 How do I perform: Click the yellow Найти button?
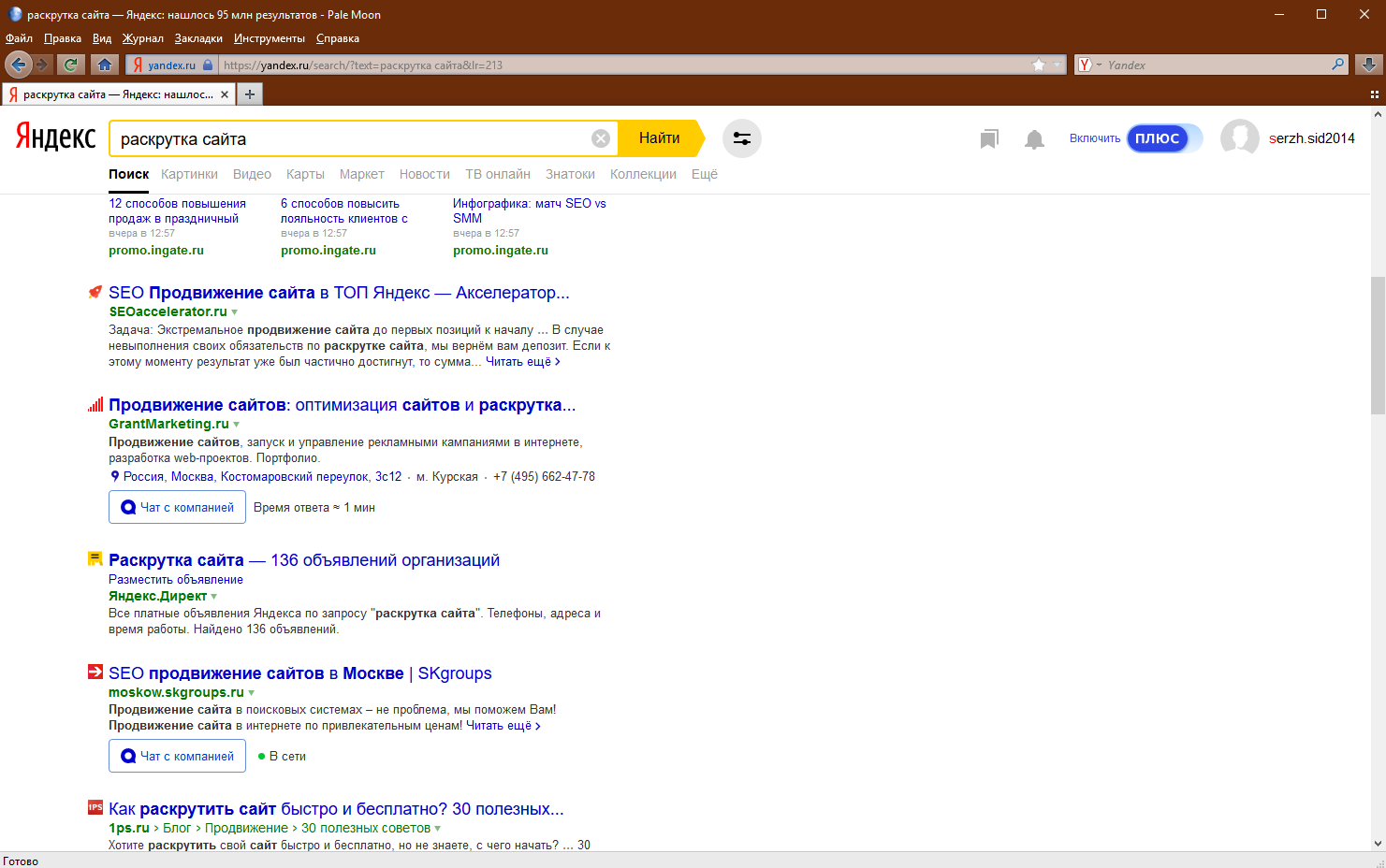tap(660, 138)
